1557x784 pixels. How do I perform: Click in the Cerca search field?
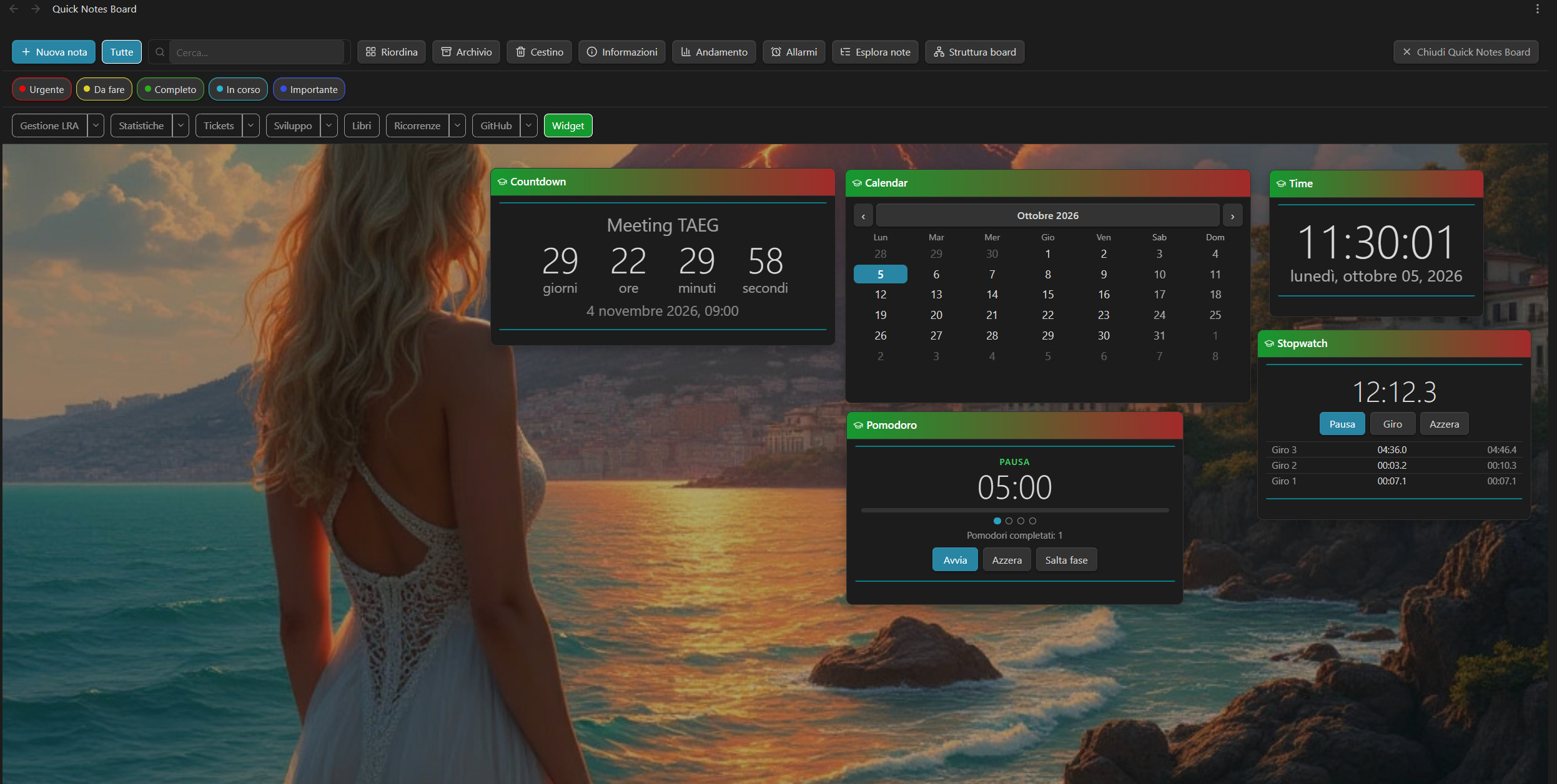point(257,52)
